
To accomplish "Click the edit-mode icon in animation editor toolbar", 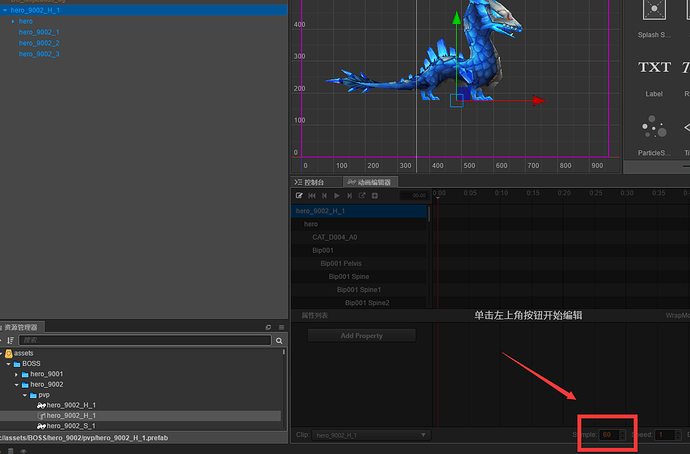I will point(299,195).
